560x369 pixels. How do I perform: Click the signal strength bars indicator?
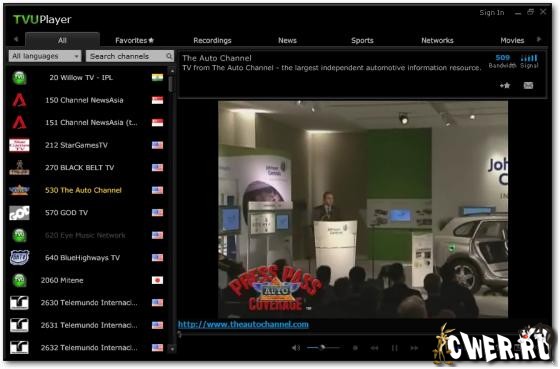529,58
